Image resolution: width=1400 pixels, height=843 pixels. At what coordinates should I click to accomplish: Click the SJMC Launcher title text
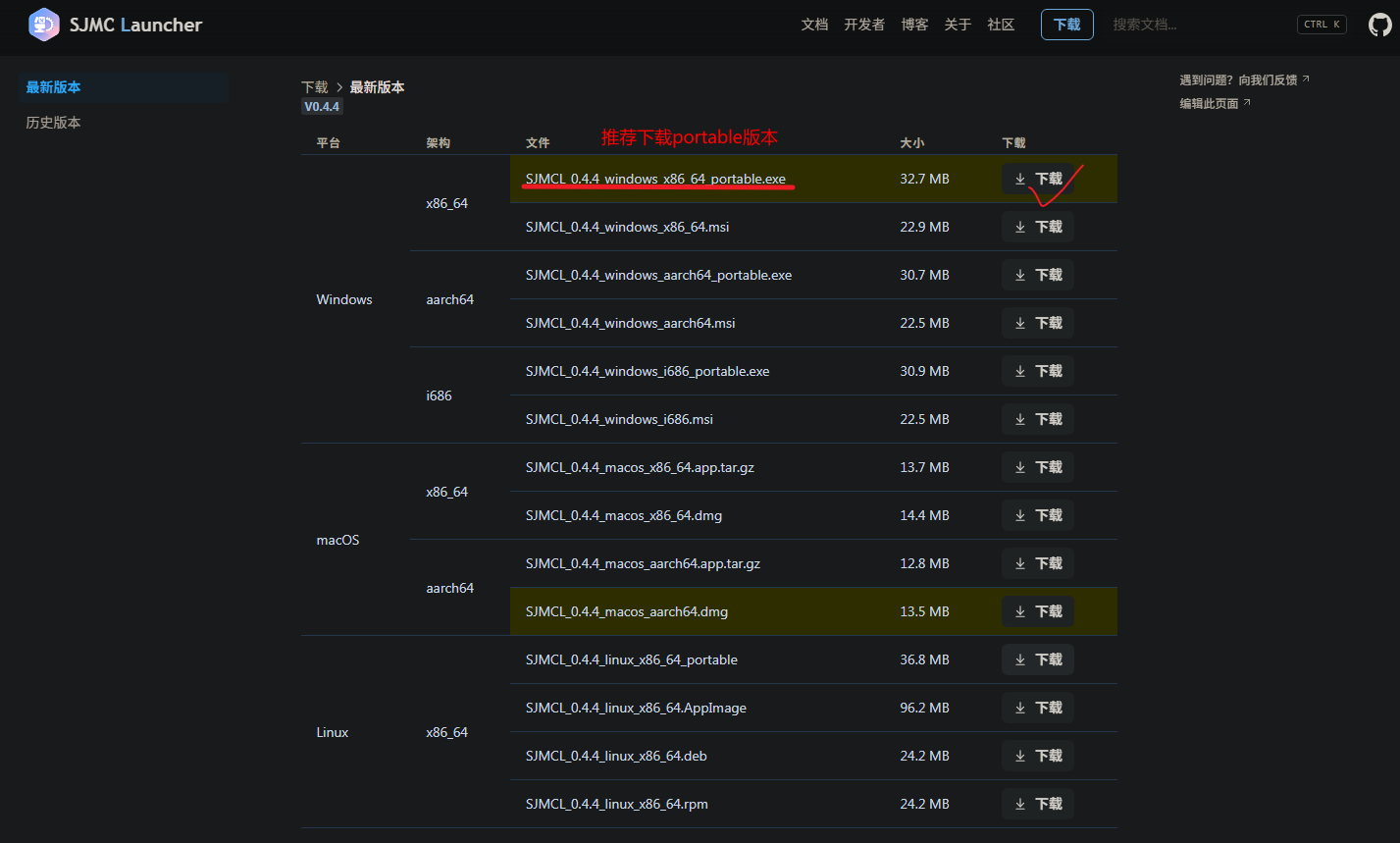[x=135, y=25]
